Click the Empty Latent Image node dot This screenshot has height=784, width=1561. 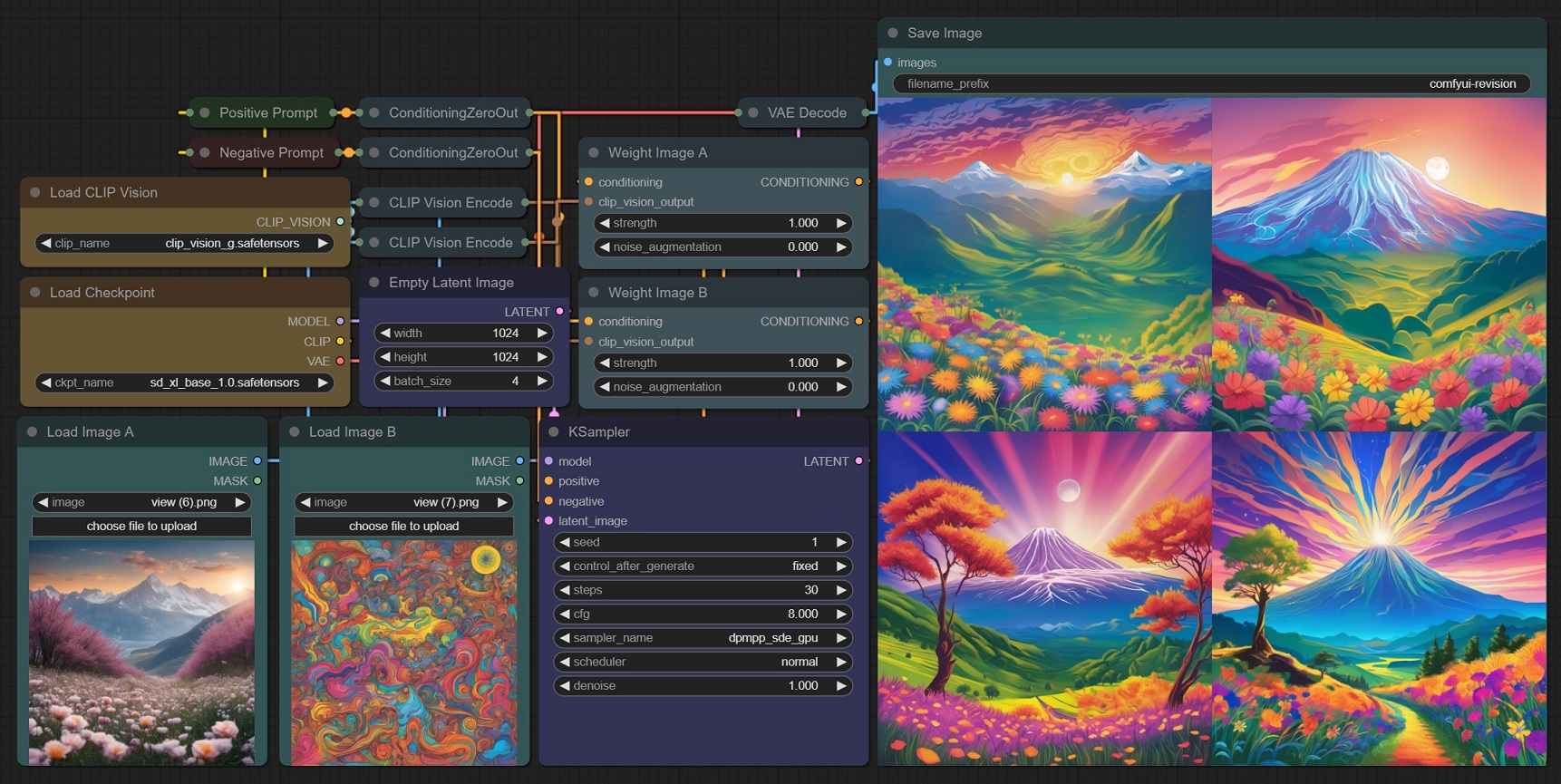pyautogui.click(x=374, y=283)
